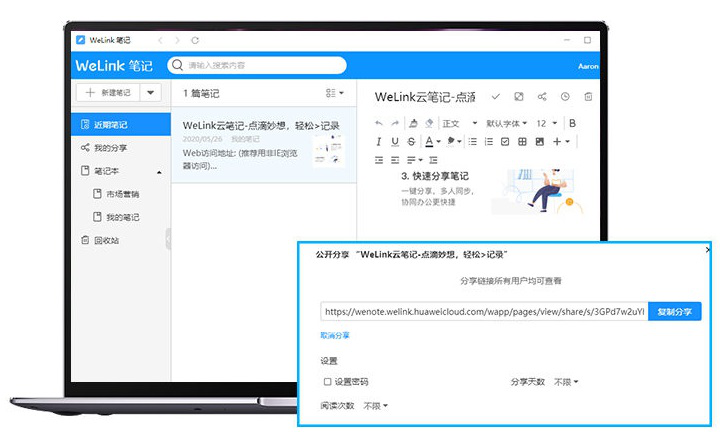Enable the 设置密码 checkbox
This screenshot has height=441, width=723.
tap(327, 381)
